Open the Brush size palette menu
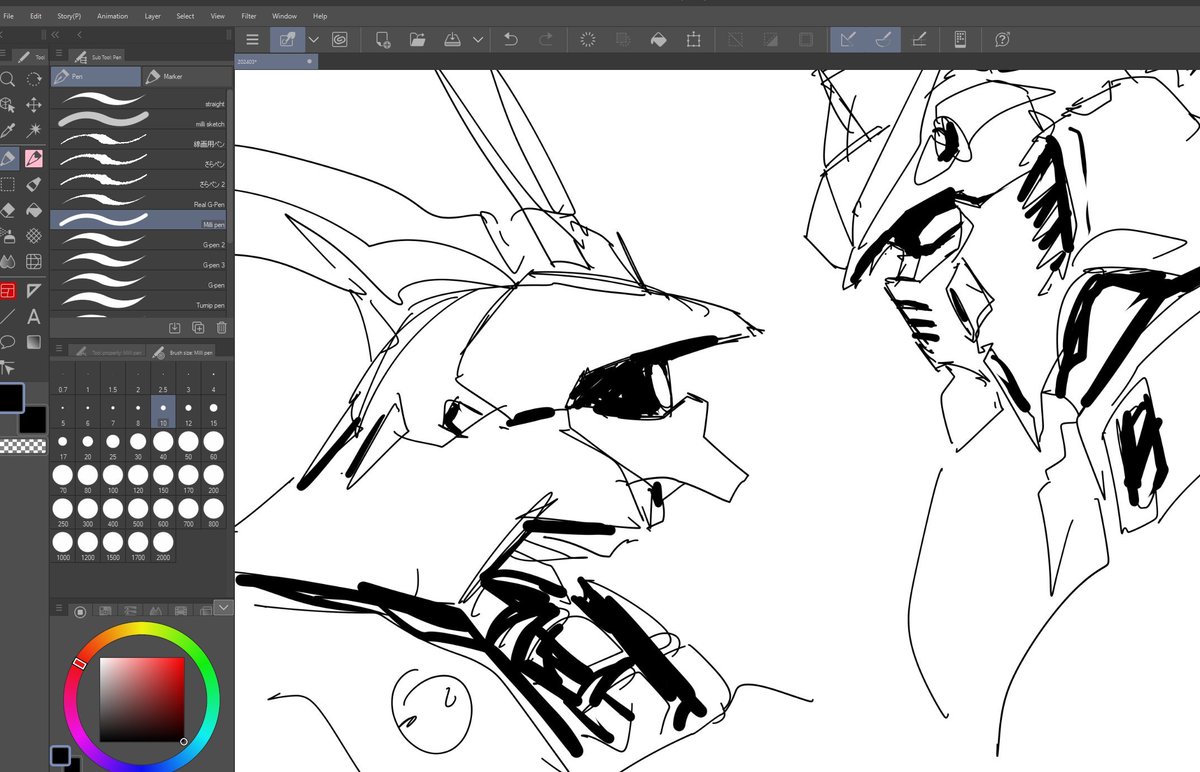 point(59,350)
